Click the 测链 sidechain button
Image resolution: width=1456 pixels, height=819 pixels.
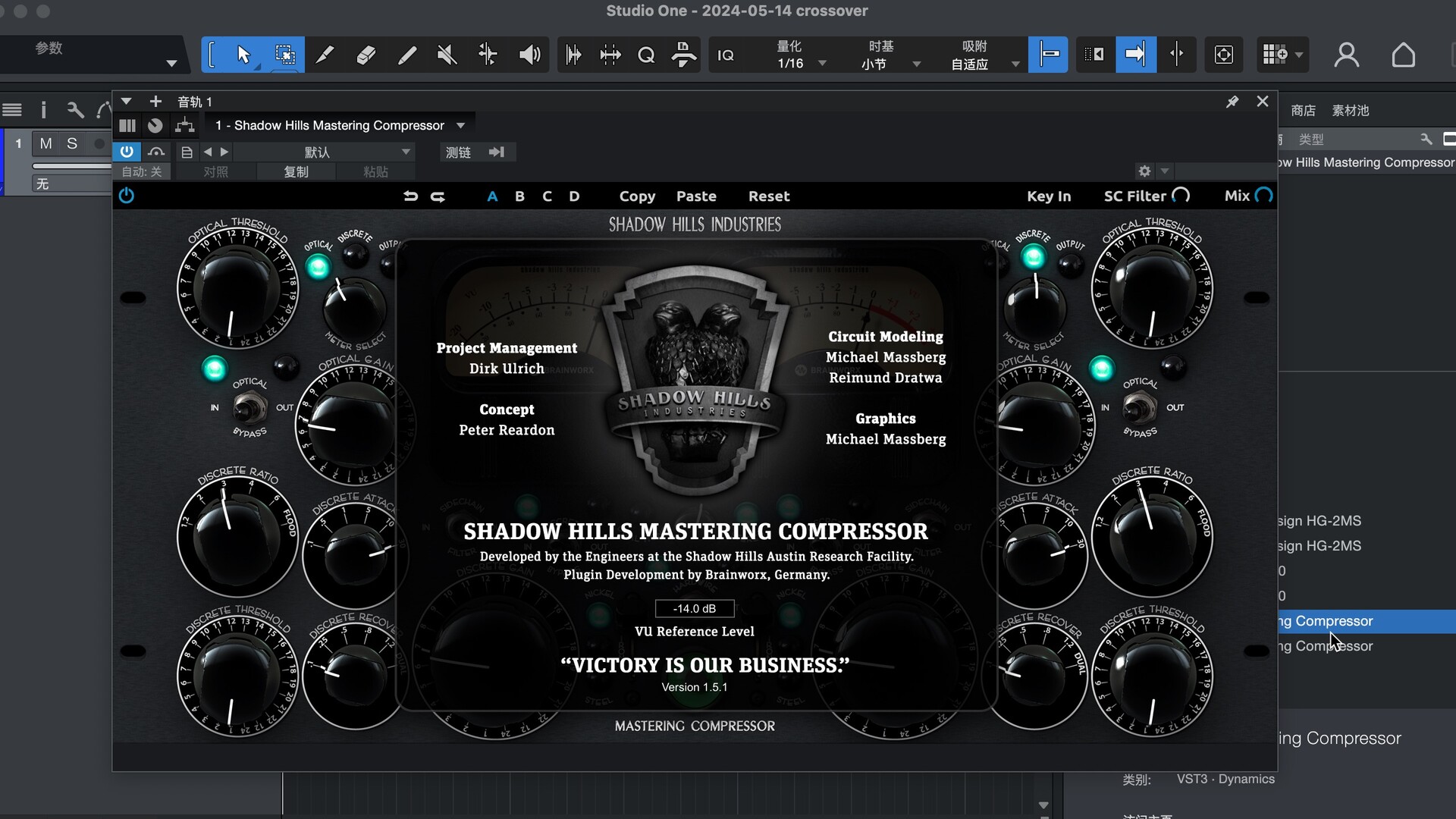tap(458, 152)
